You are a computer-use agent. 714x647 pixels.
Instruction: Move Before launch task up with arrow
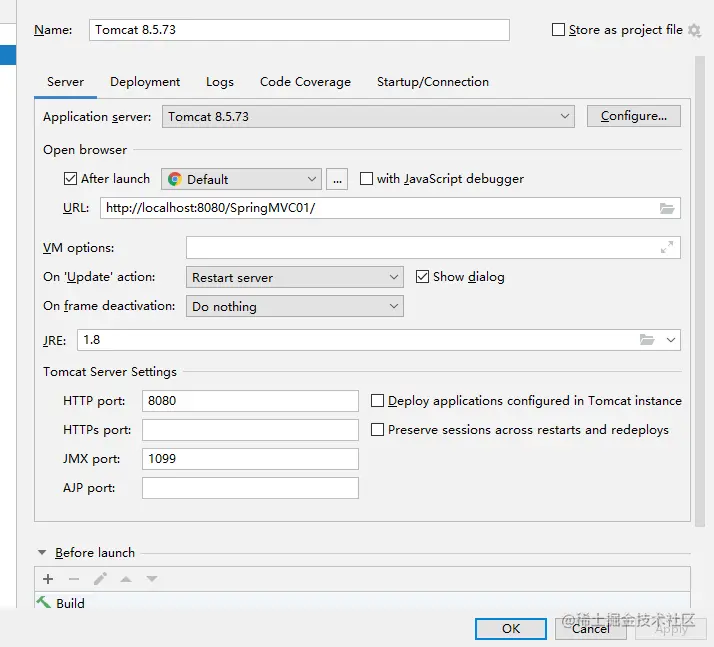[126, 579]
